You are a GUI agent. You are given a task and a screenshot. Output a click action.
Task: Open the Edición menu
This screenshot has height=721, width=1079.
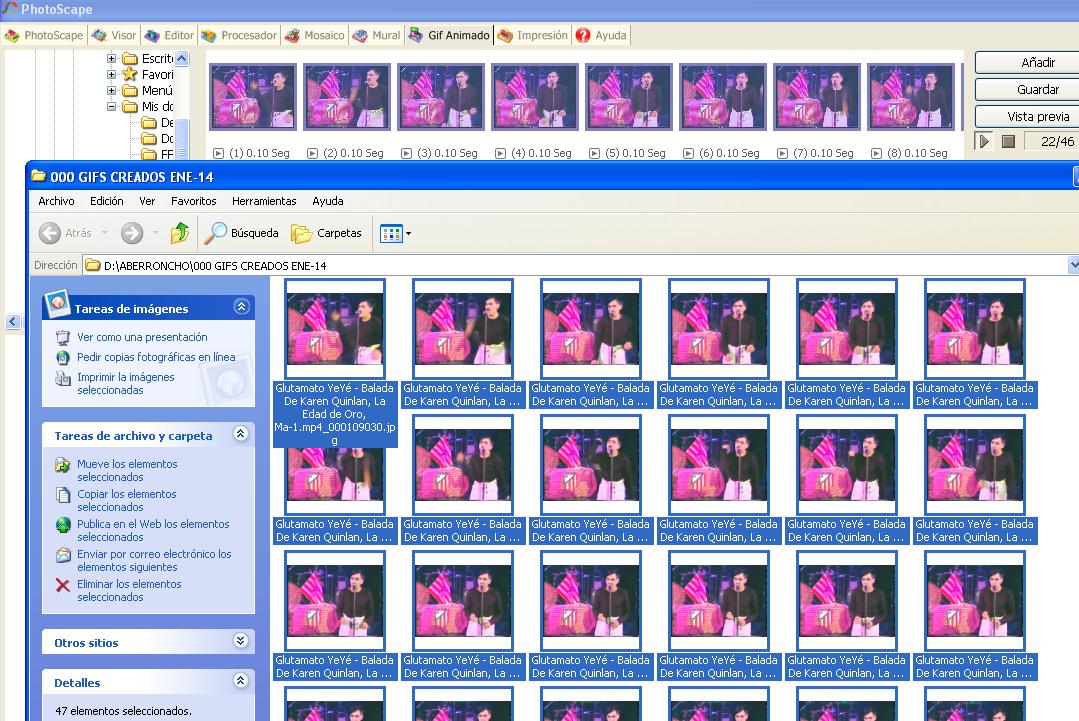[107, 201]
